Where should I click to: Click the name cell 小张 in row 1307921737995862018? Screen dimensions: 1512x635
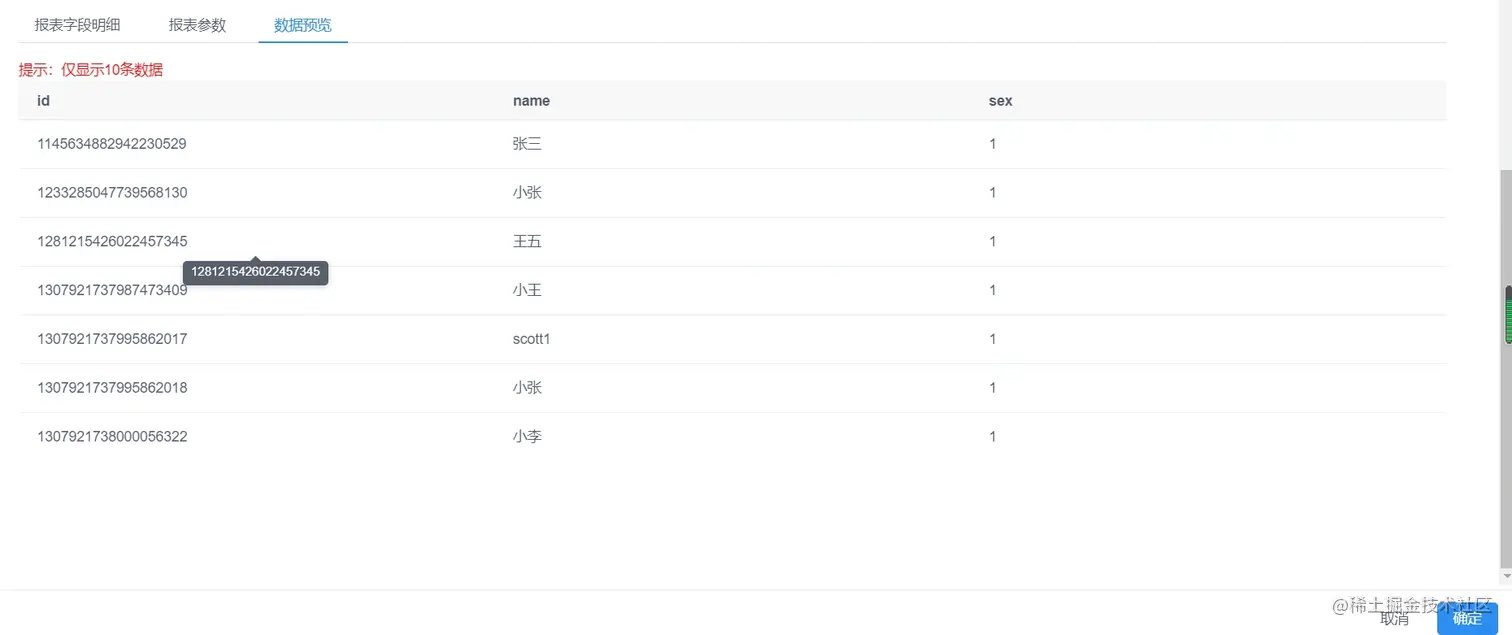pyautogui.click(x=527, y=388)
